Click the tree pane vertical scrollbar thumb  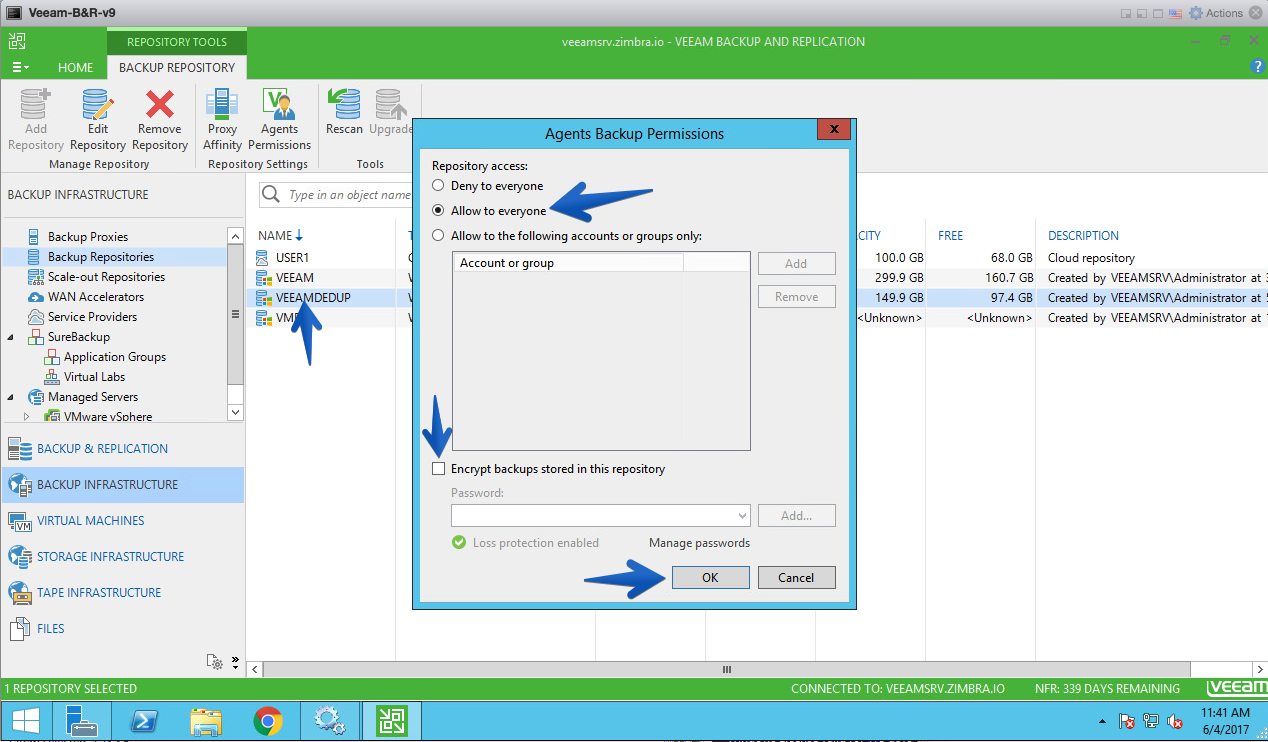(x=235, y=315)
